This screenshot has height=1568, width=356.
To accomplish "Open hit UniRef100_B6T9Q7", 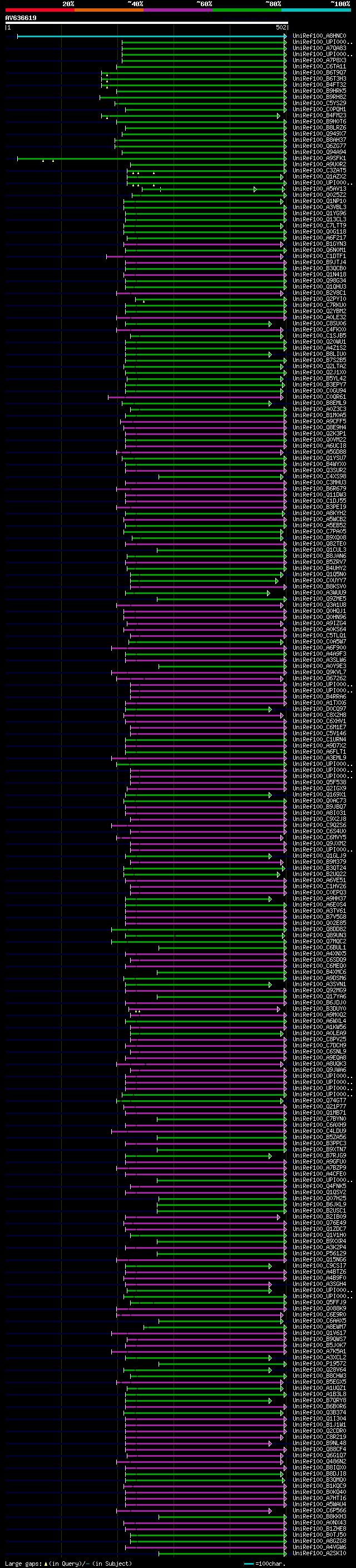I will 319,72.
